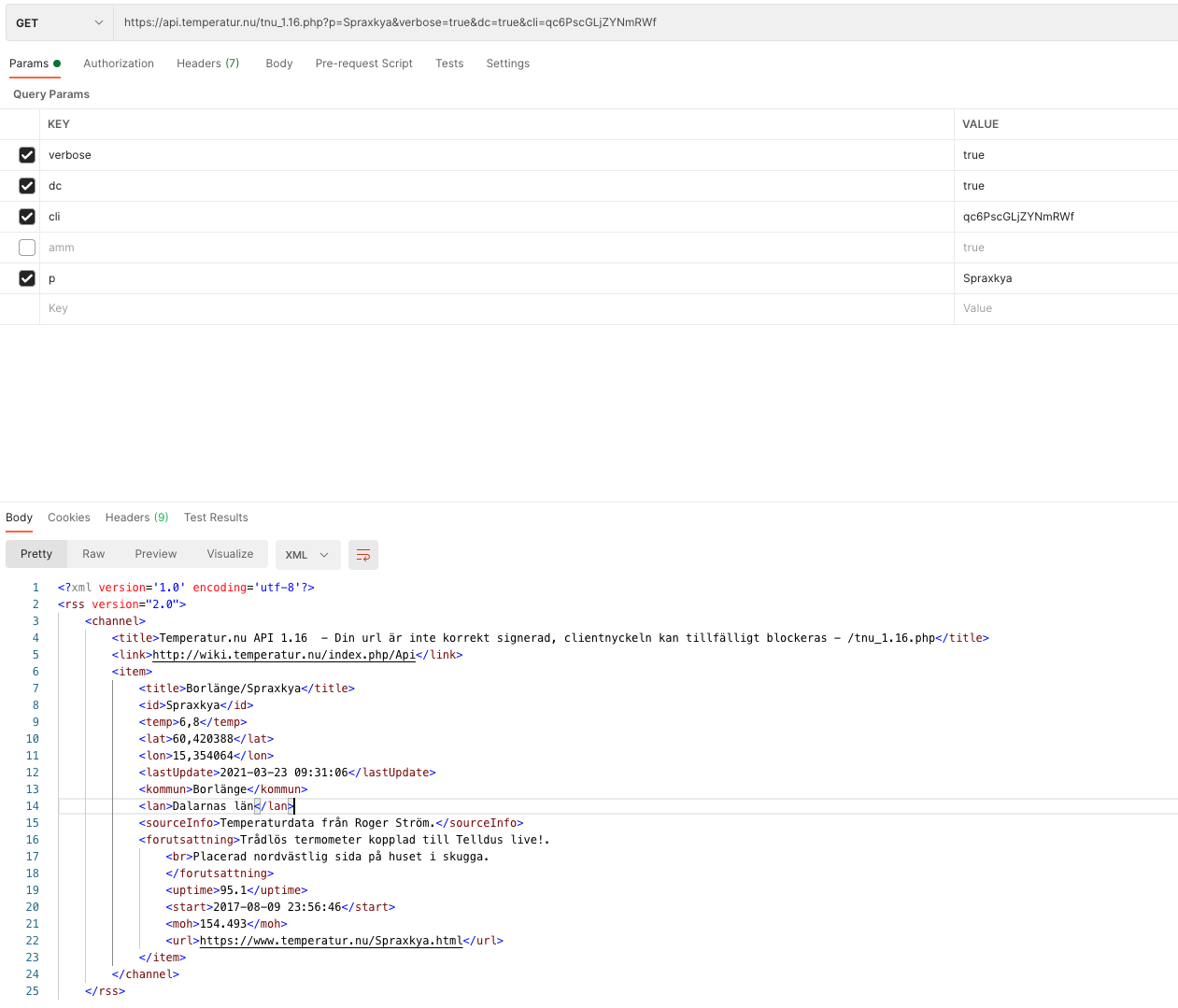The height and width of the screenshot is (1008, 1178).
Task: Toggle the p parameter checkbox
Action: pos(27,278)
